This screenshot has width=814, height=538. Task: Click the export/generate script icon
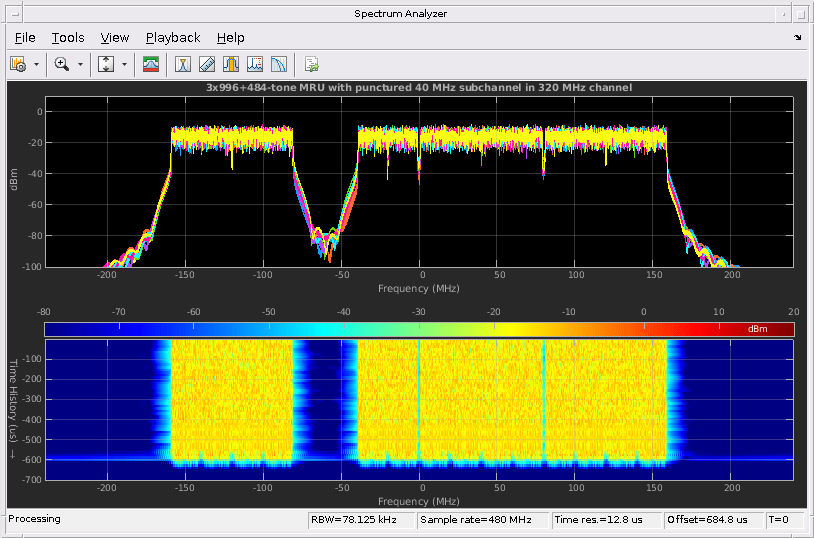point(312,64)
